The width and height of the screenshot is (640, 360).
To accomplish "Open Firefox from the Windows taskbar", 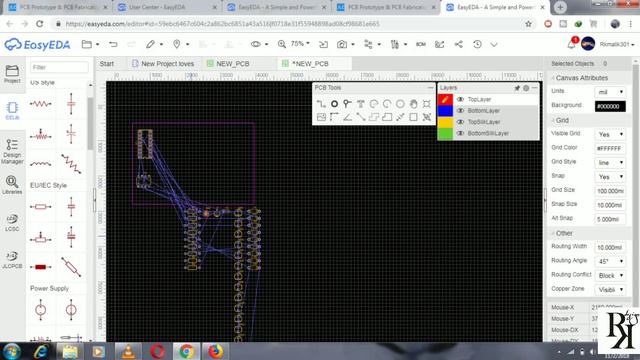I will tap(215, 351).
